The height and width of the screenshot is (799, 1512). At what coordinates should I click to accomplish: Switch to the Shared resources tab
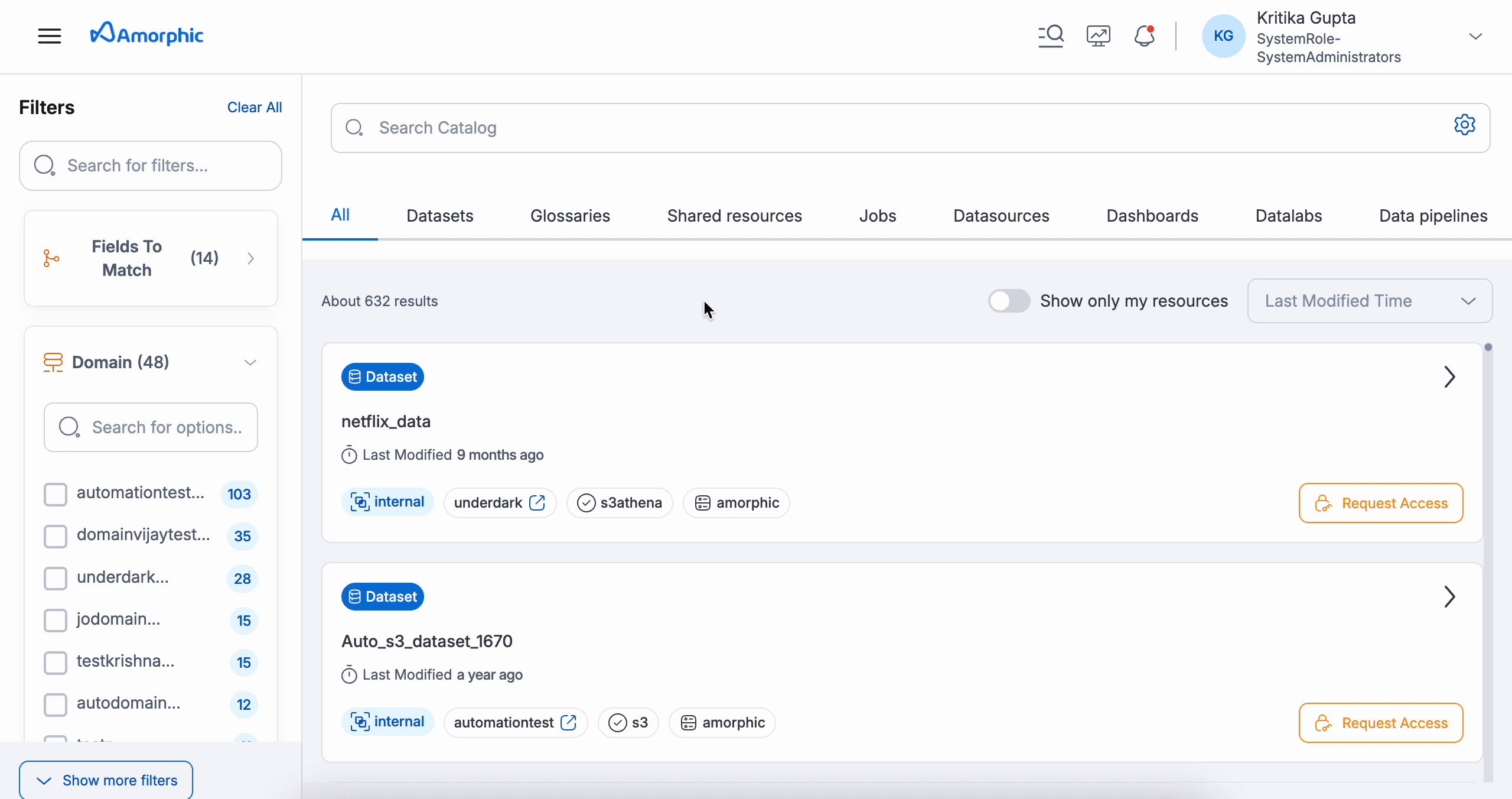pos(734,216)
